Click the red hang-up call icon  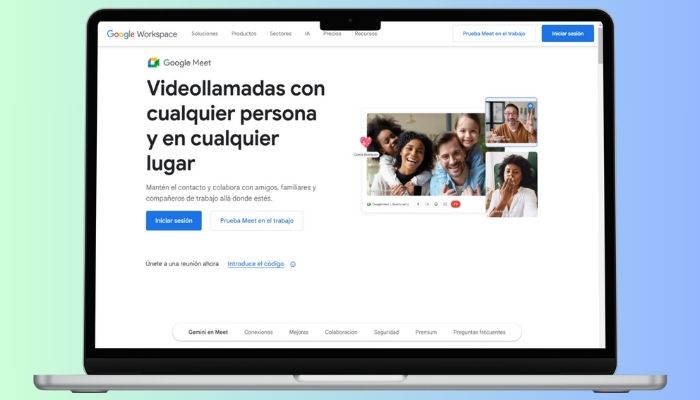point(455,204)
